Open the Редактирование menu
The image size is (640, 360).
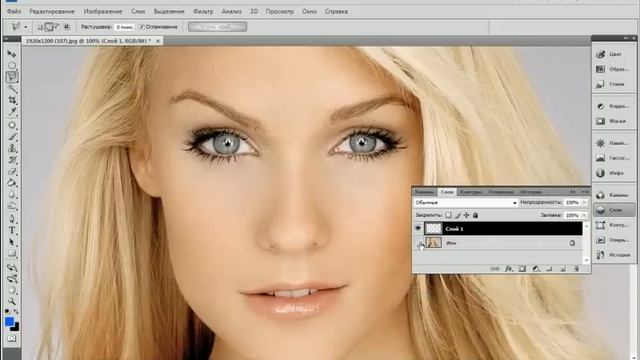click(52, 11)
